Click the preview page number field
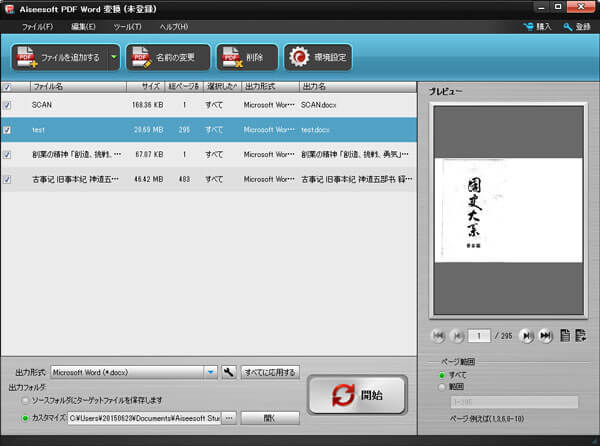This screenshot has width=600, height=446. tap(481, 336)
